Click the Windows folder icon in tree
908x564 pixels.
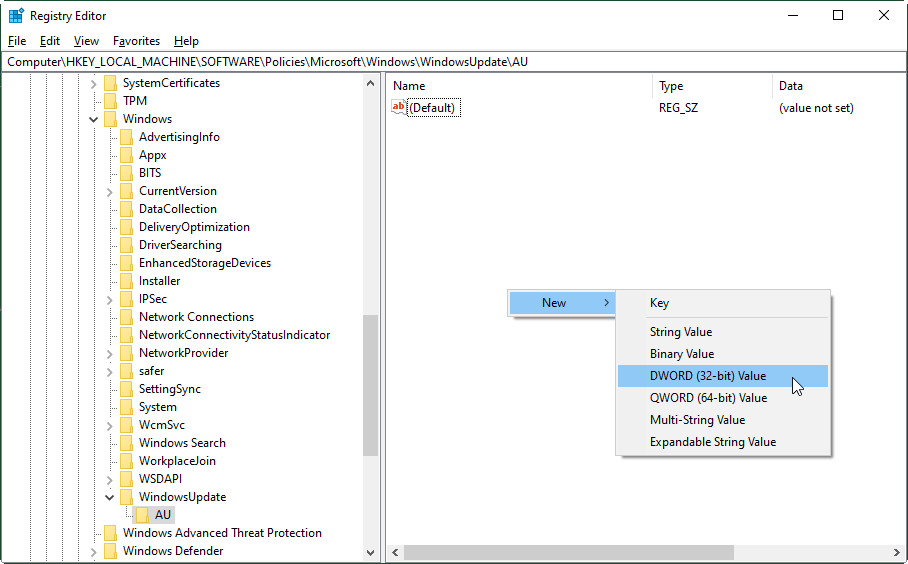point(111,119)
